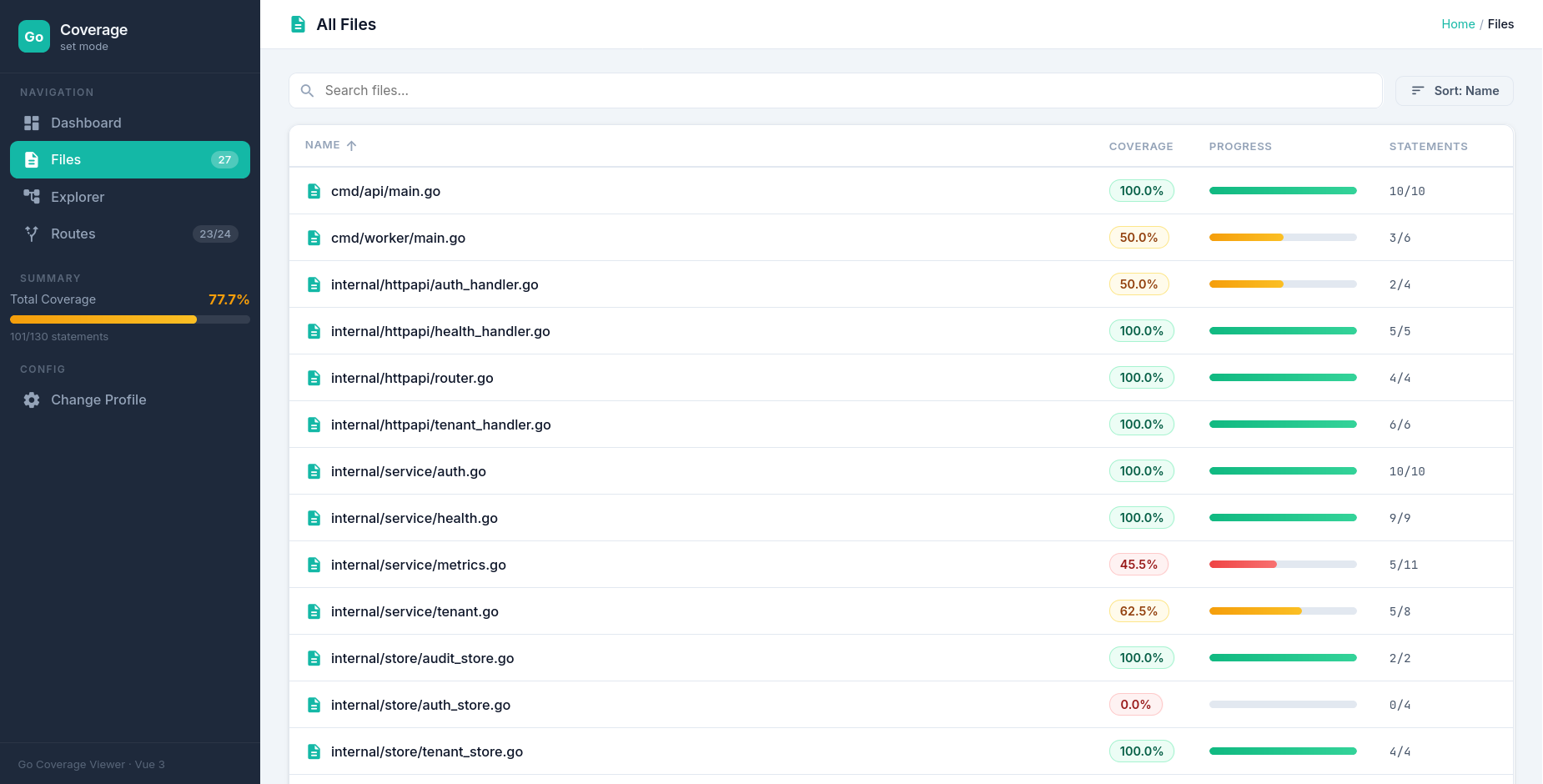The height and width of the screenshot is (784, 1543).
Task: Click the Total Coverage summary bar
Action: coord(130,319)
